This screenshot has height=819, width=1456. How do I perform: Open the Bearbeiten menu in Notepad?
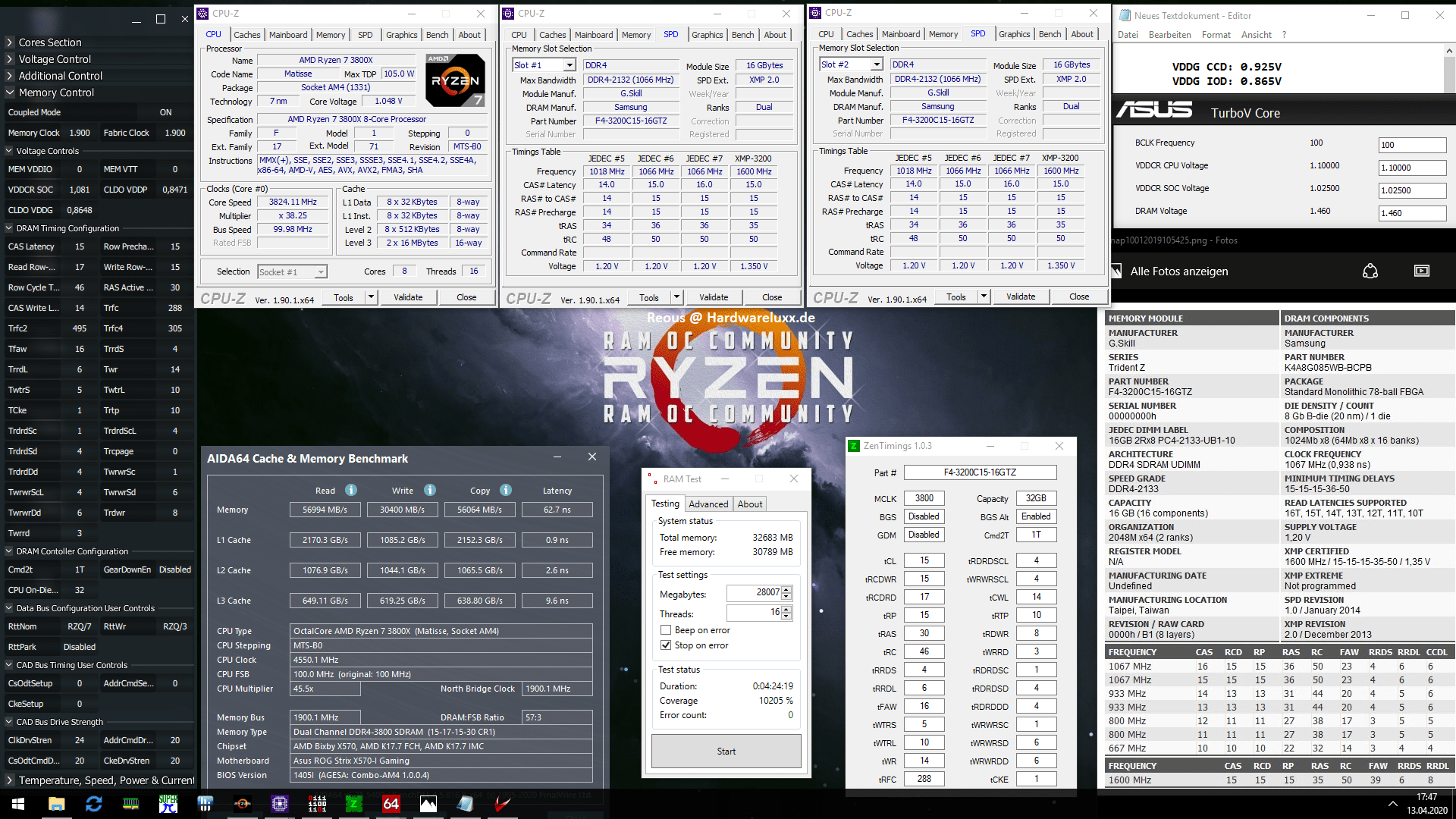1169,35
